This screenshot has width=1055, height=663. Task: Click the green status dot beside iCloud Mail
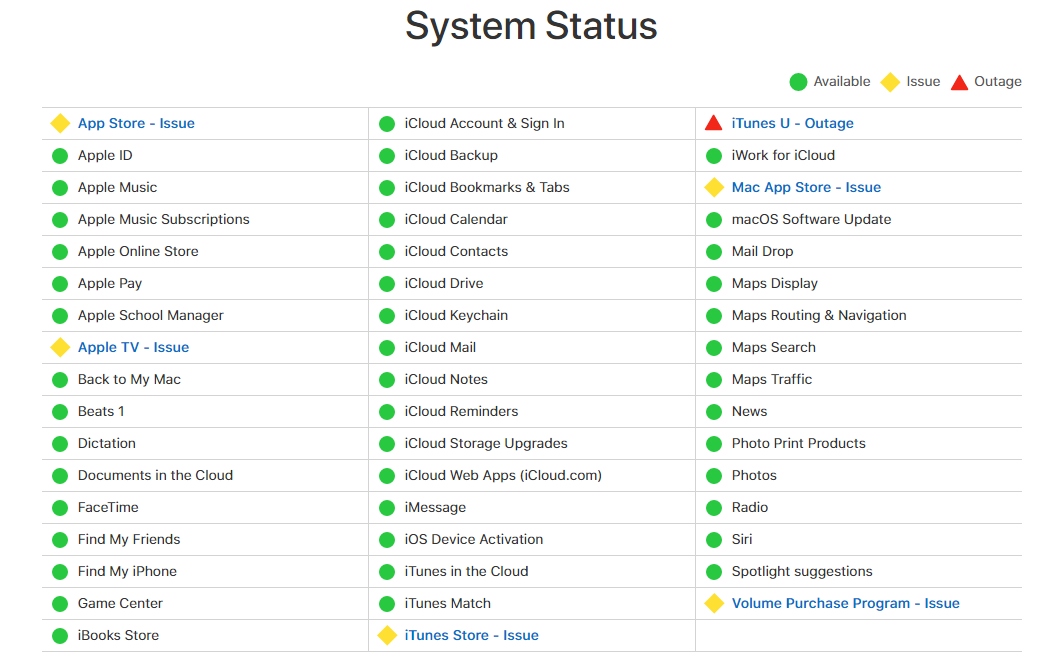[387, 348]
